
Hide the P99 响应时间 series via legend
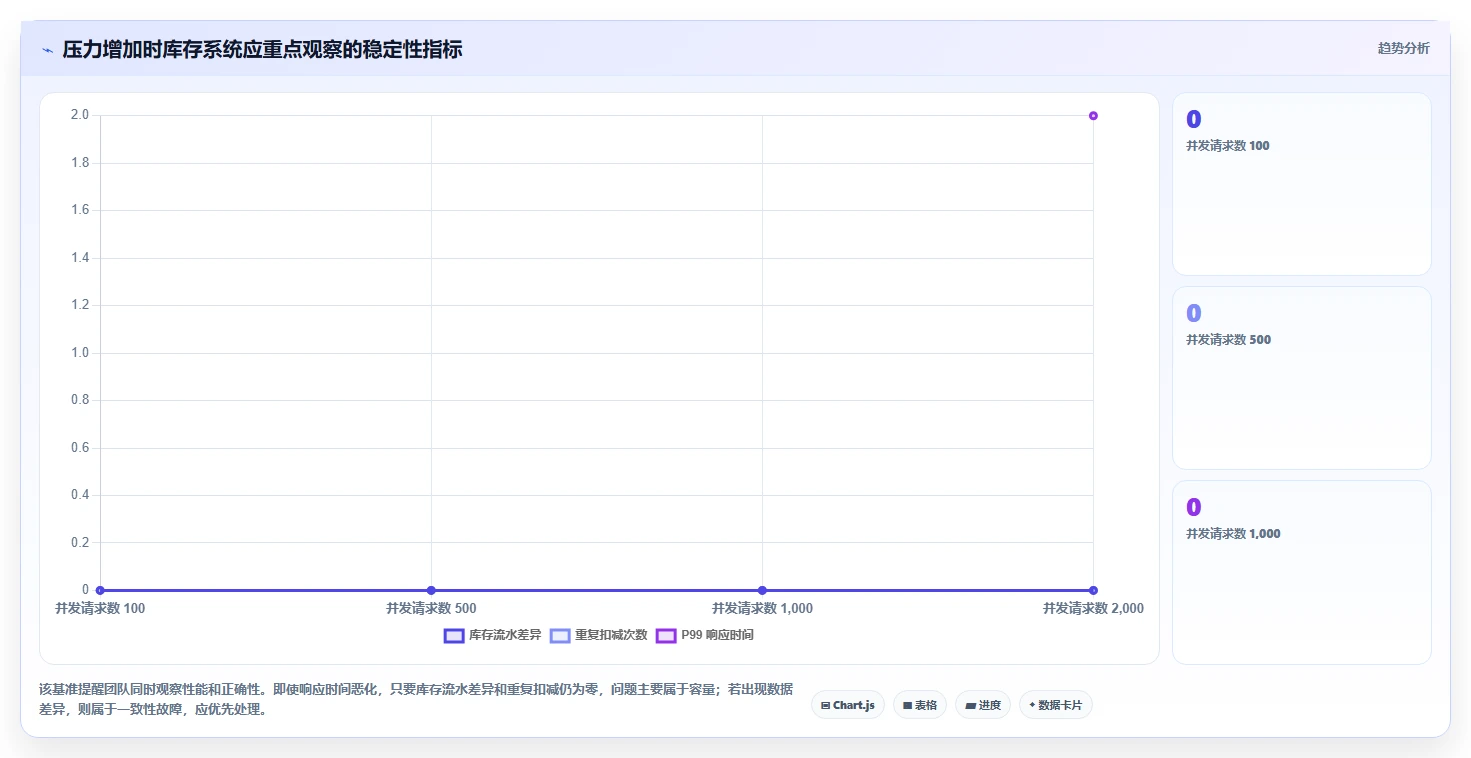(x=705, y=635)
